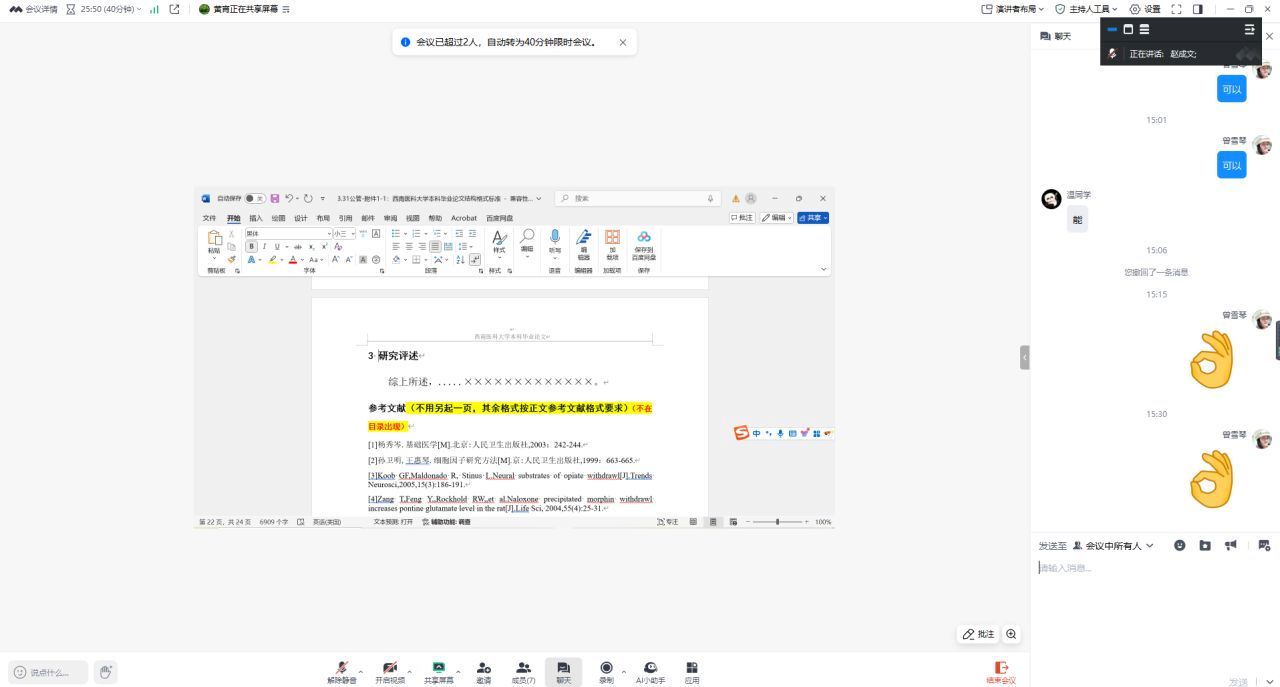Expand options arrow next to 共享屏幕
This screenshot has height=687, width=1280.
point(458,672)
